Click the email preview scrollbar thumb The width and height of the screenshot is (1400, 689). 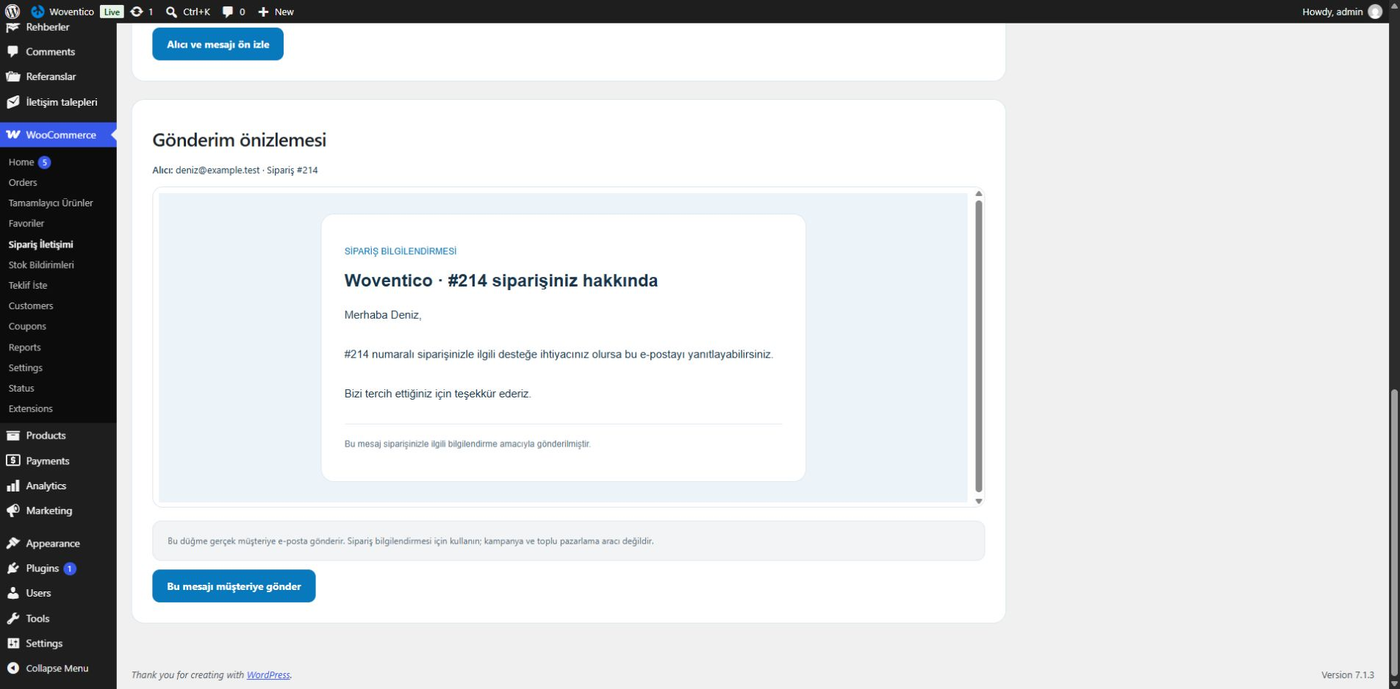pyautogui.click(x=979, y=346)
